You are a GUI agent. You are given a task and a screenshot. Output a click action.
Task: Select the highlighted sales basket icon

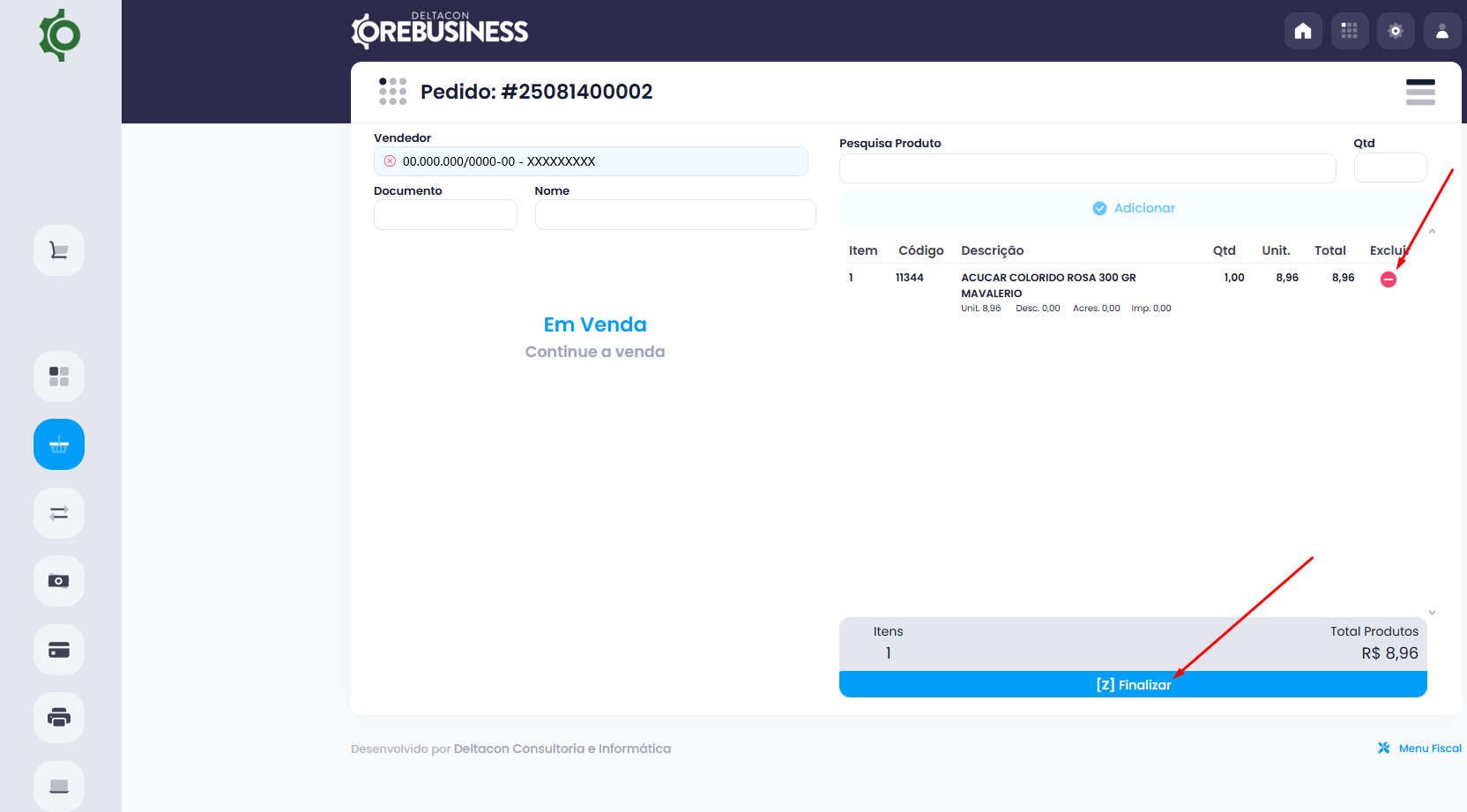click(x=58, y=444)
